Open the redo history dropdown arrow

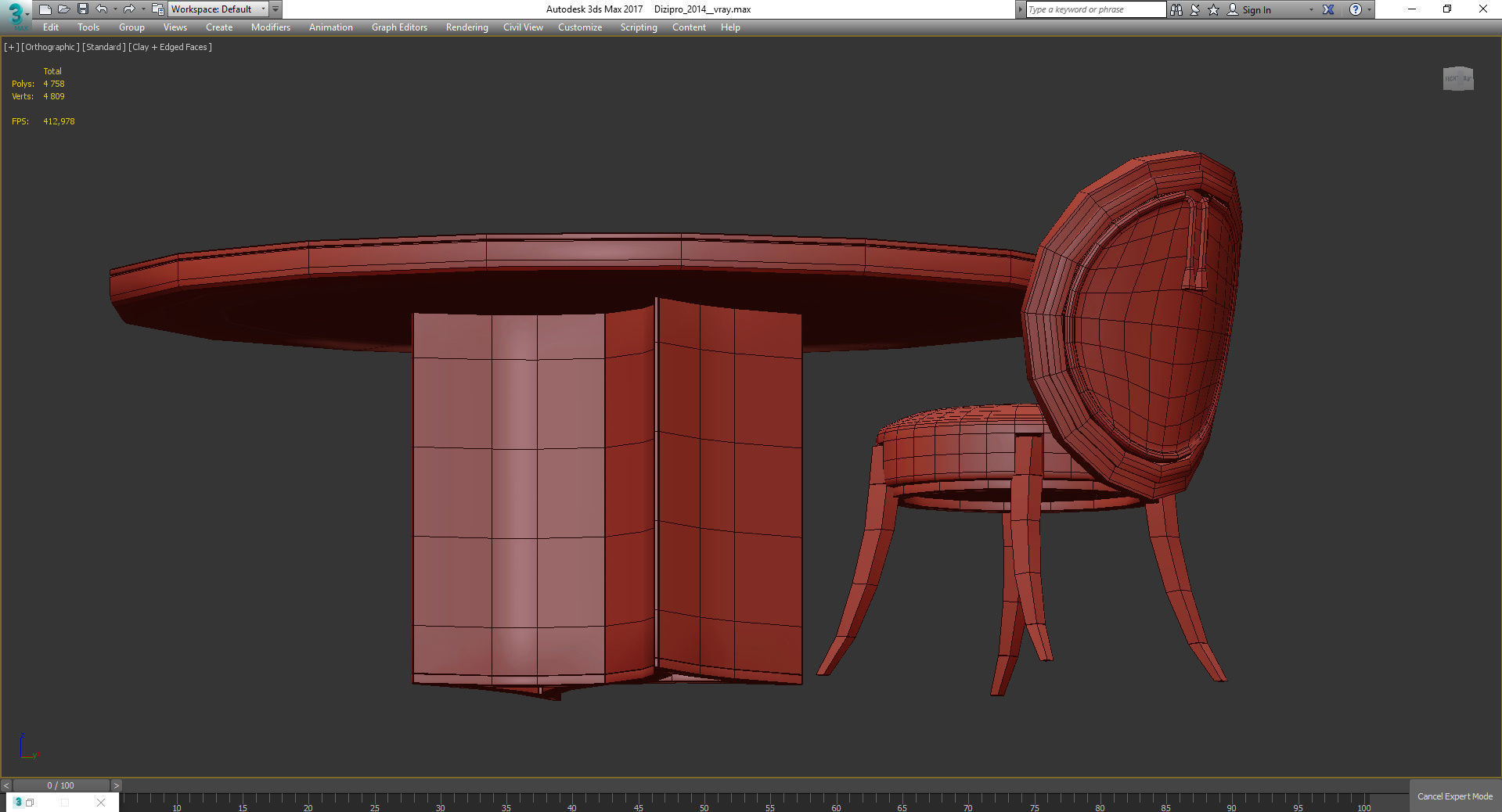pyautogui.click(x=143, y=9)
